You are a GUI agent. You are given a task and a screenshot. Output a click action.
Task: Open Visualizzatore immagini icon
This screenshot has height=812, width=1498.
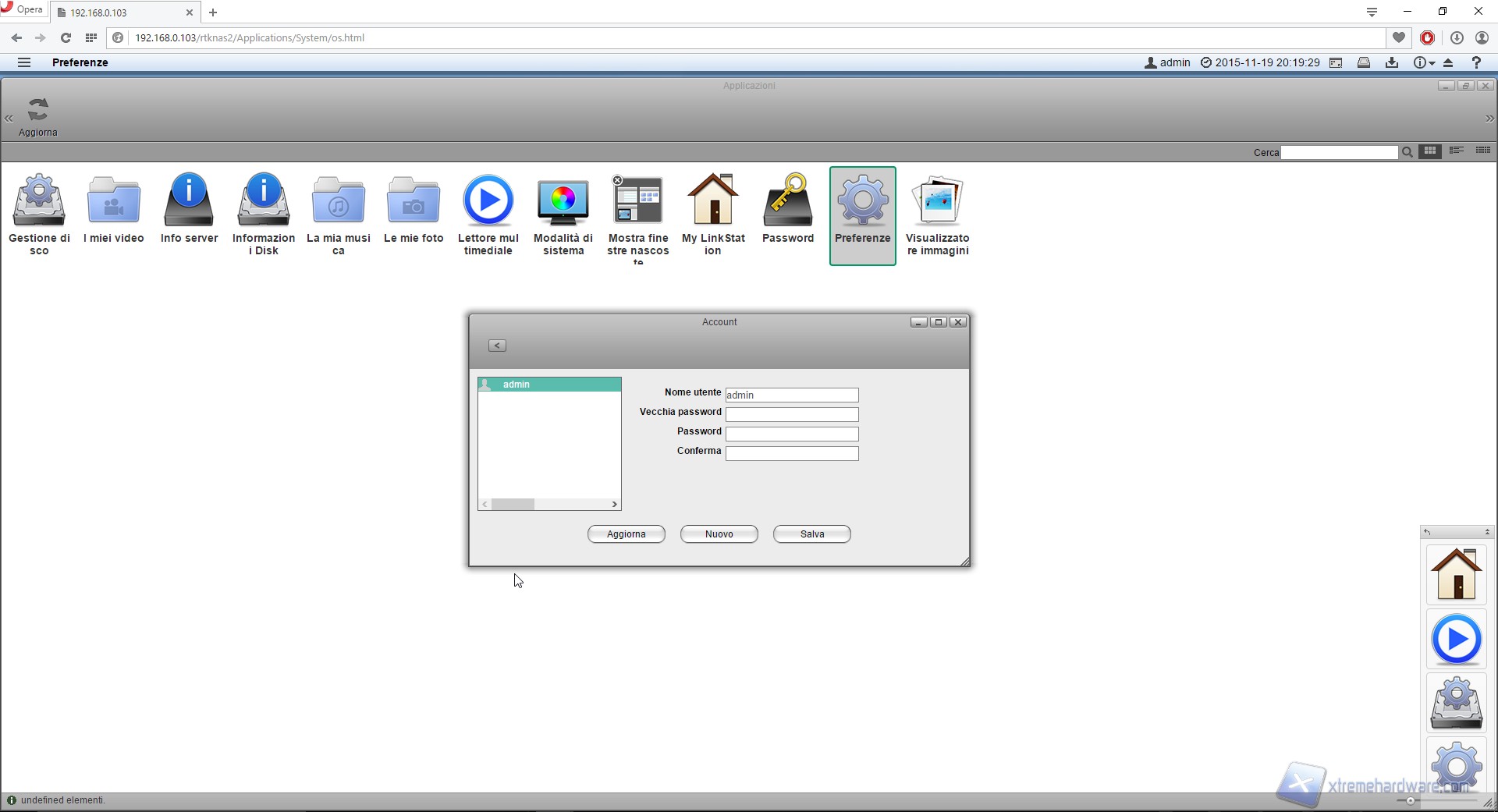937,200
